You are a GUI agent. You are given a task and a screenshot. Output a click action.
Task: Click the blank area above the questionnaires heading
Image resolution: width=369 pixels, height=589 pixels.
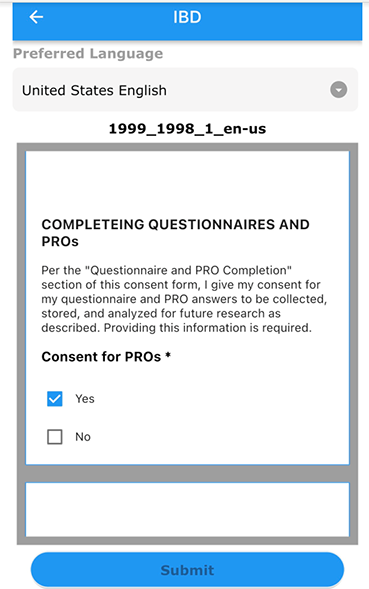pos(187,183)
